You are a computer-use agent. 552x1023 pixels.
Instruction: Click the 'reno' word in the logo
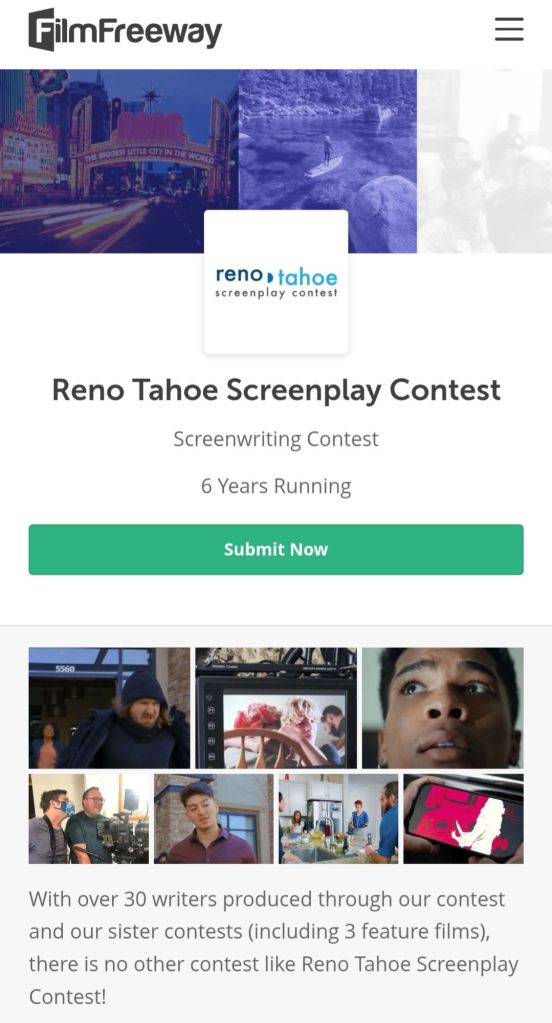point(239,276)
